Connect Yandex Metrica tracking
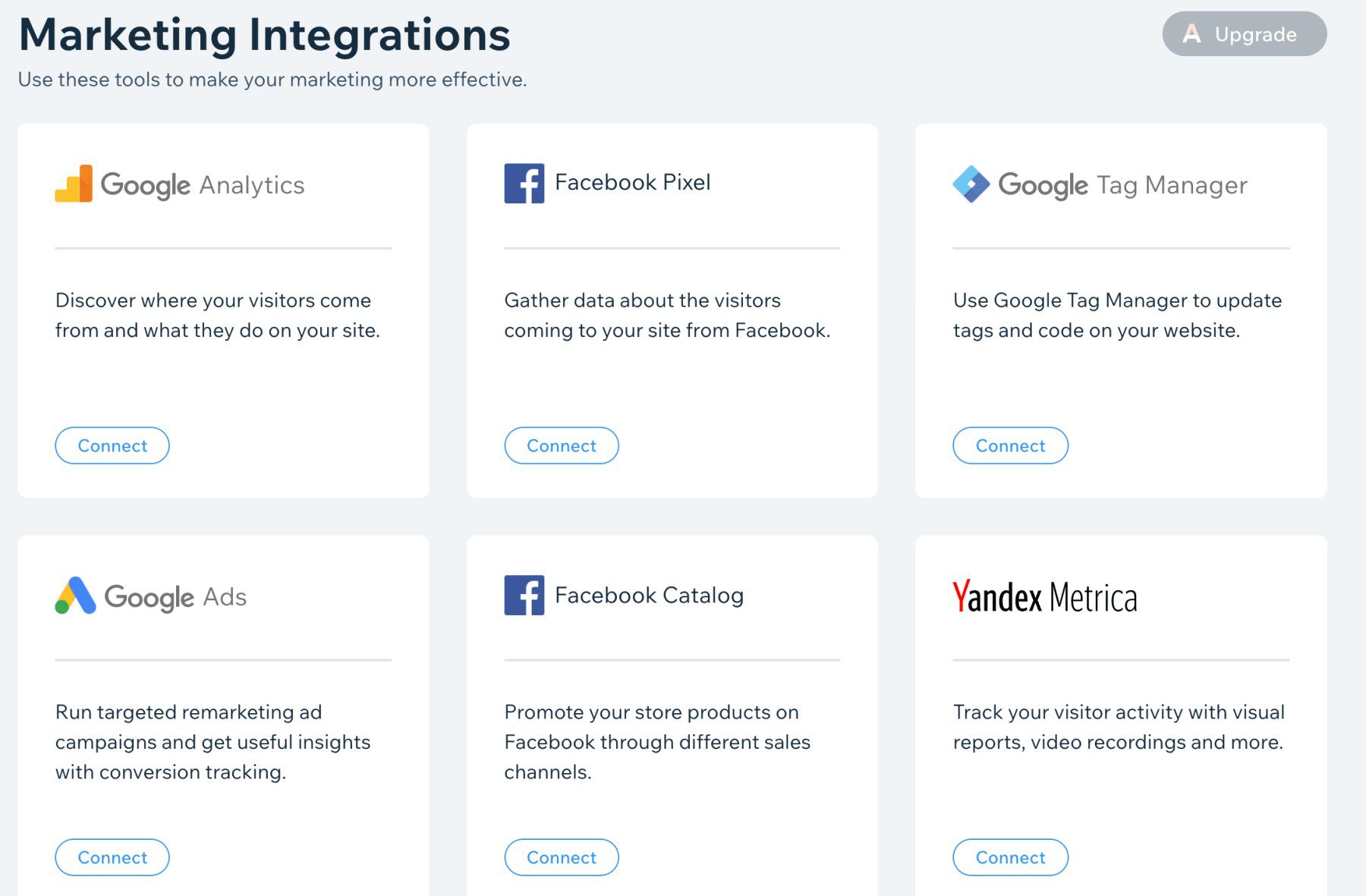 click(1010, 857)
